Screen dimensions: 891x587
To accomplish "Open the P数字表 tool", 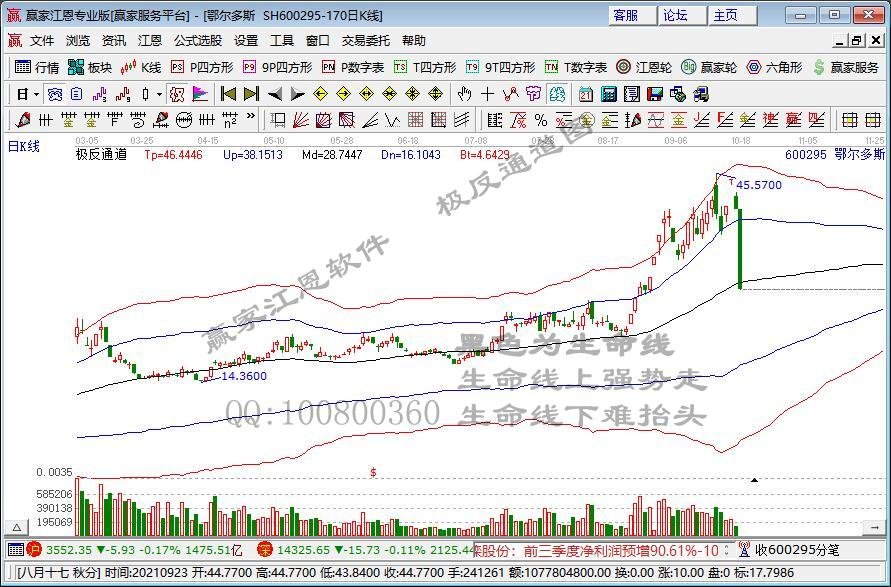I will (x=353, y=68).
